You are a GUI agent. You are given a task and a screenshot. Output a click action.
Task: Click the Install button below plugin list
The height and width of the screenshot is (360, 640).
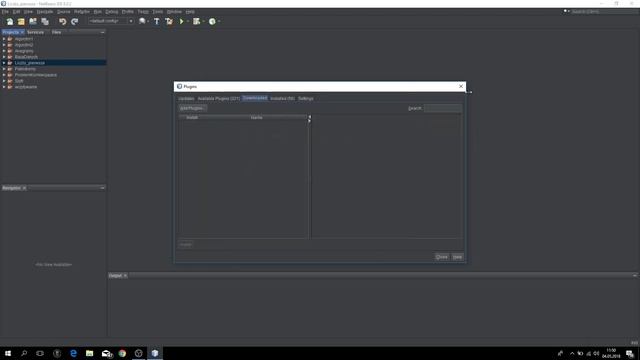[186, 244]
